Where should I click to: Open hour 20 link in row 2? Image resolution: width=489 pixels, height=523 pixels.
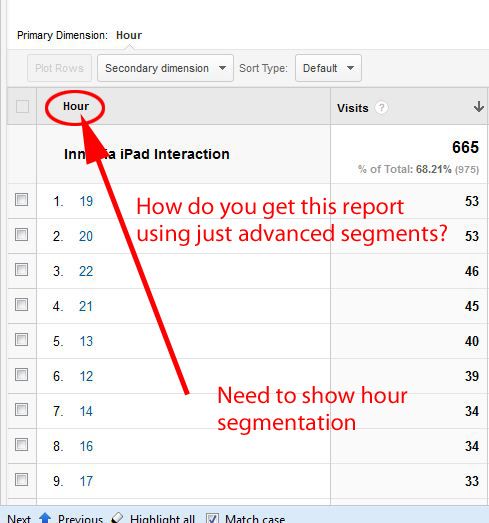point(86,236)
